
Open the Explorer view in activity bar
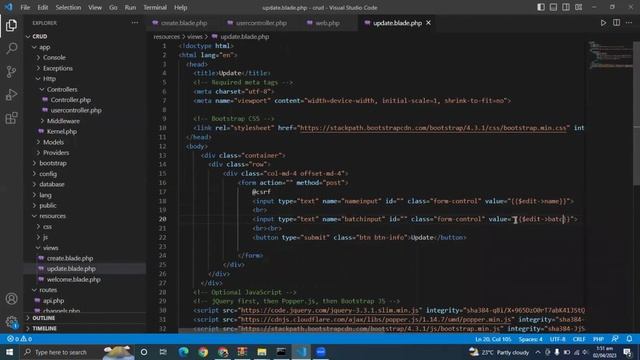pyautogui.click(x=11, y=25)
